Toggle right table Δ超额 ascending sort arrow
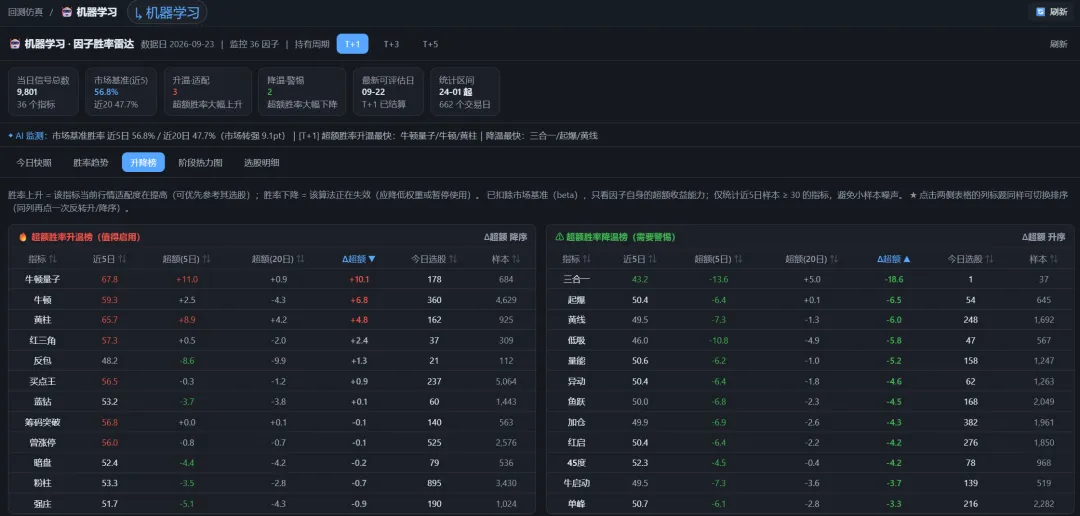Image resolution: width=1080 pixels, height=516 pixels. 906,259
